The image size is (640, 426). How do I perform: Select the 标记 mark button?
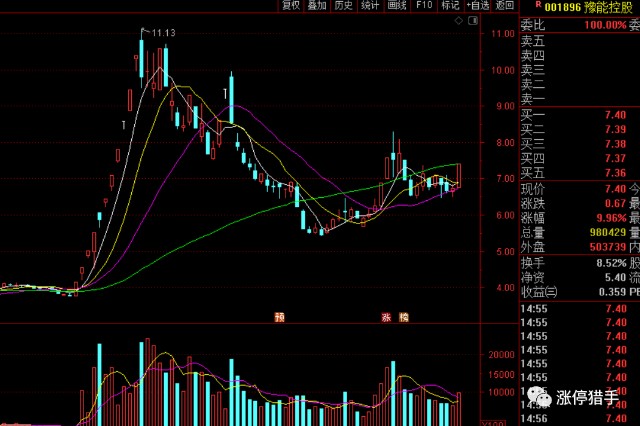click(450, 5)
